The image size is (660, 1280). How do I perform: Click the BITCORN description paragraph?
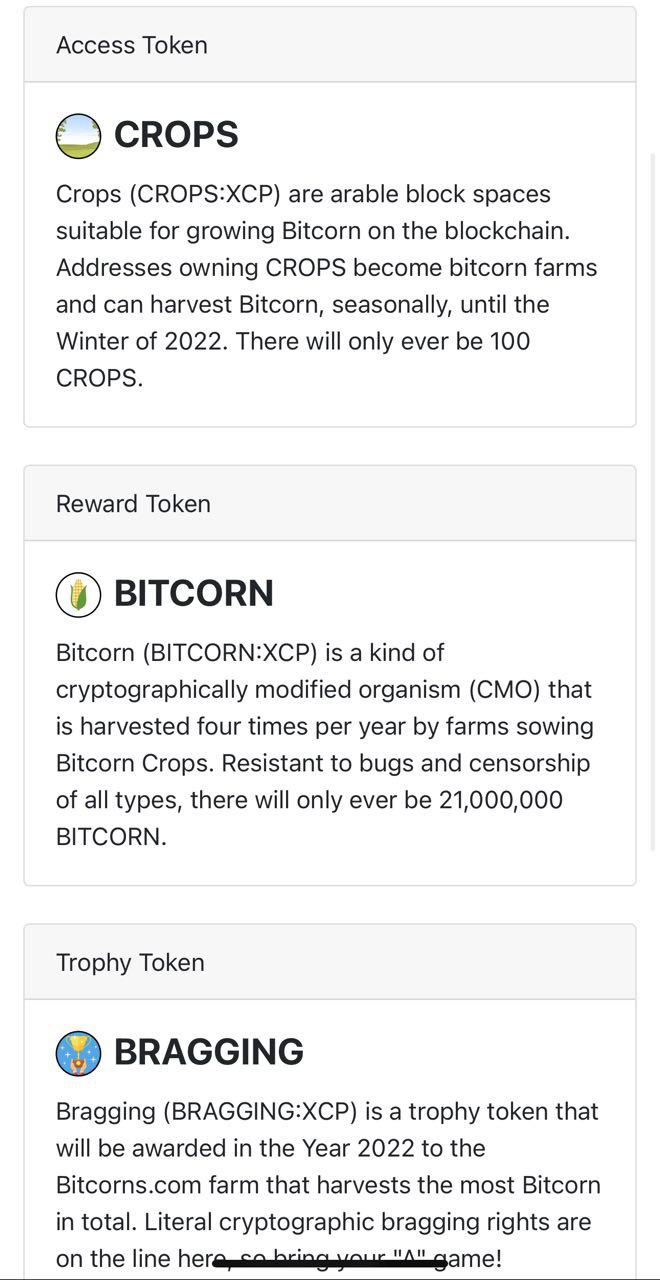[325, 745]
